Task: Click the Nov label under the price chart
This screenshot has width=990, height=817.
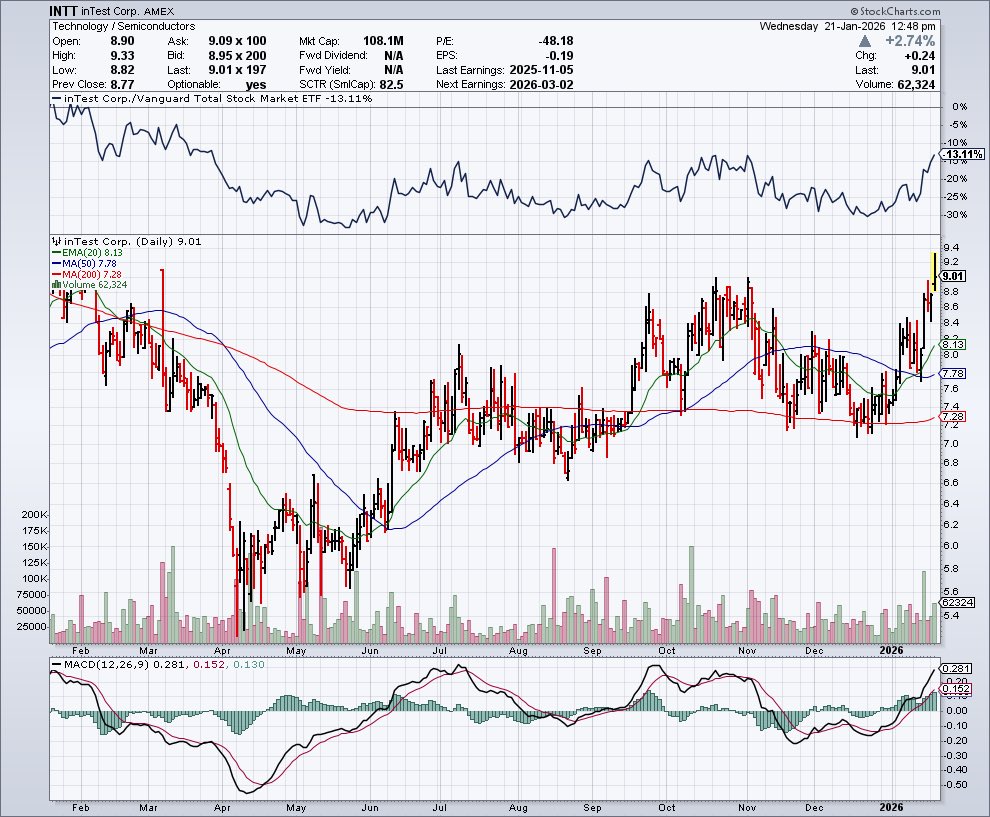Action: pos(747,650)
